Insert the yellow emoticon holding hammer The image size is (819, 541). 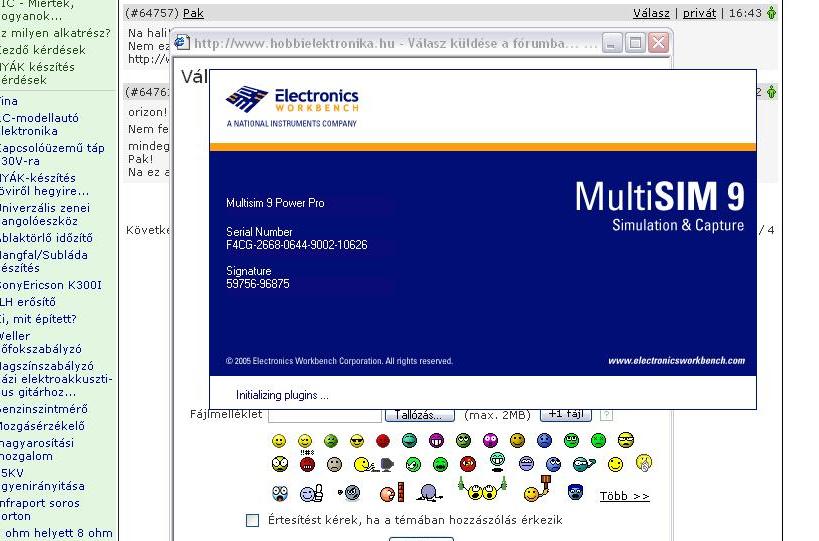point(537,489)
